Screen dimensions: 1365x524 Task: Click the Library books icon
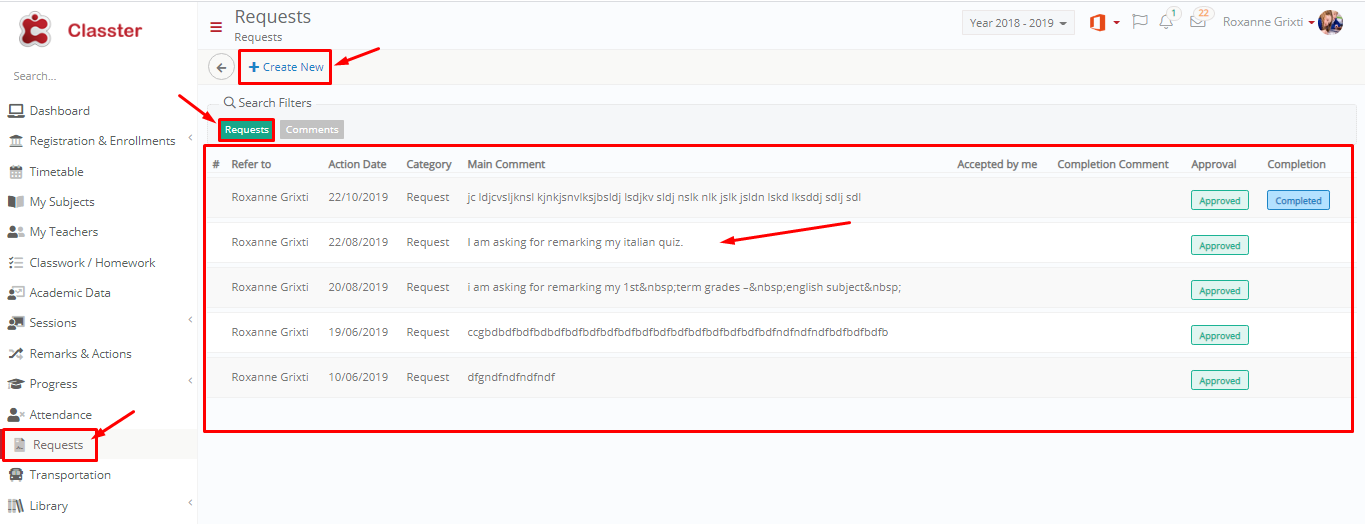[x=16, y=506]
